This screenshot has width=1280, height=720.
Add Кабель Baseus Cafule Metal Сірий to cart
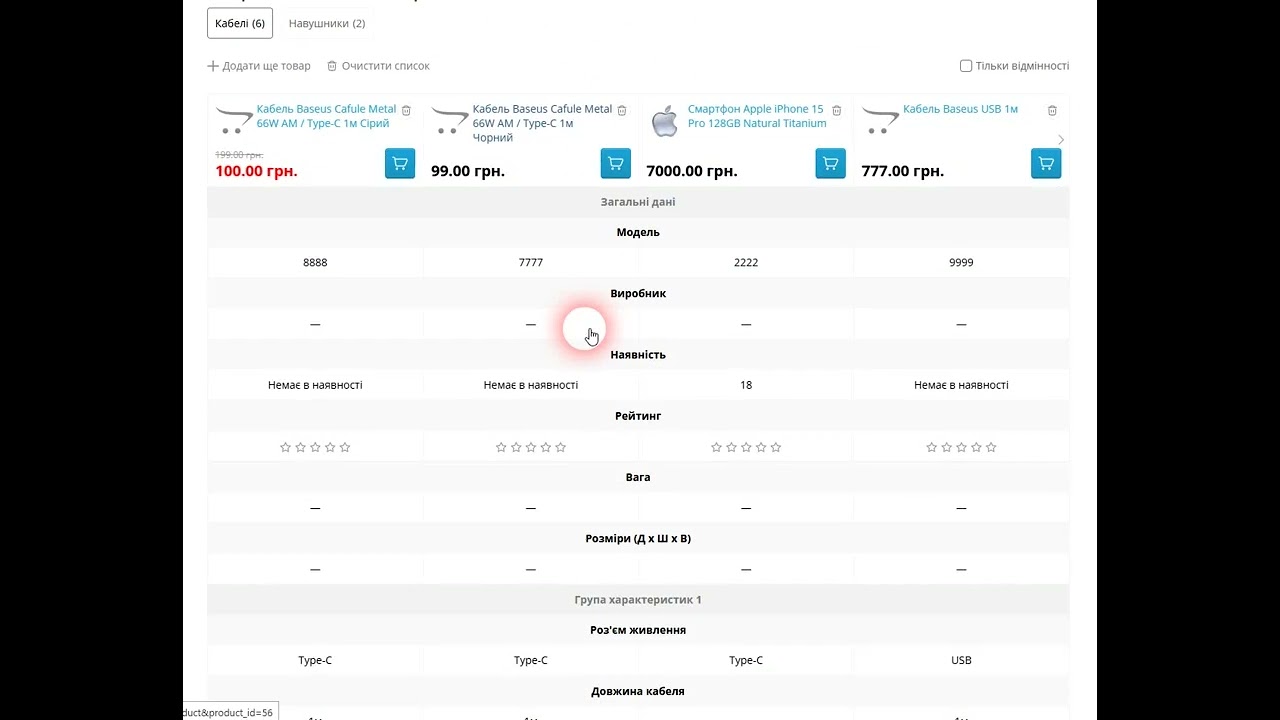click(x=400, y=163)
